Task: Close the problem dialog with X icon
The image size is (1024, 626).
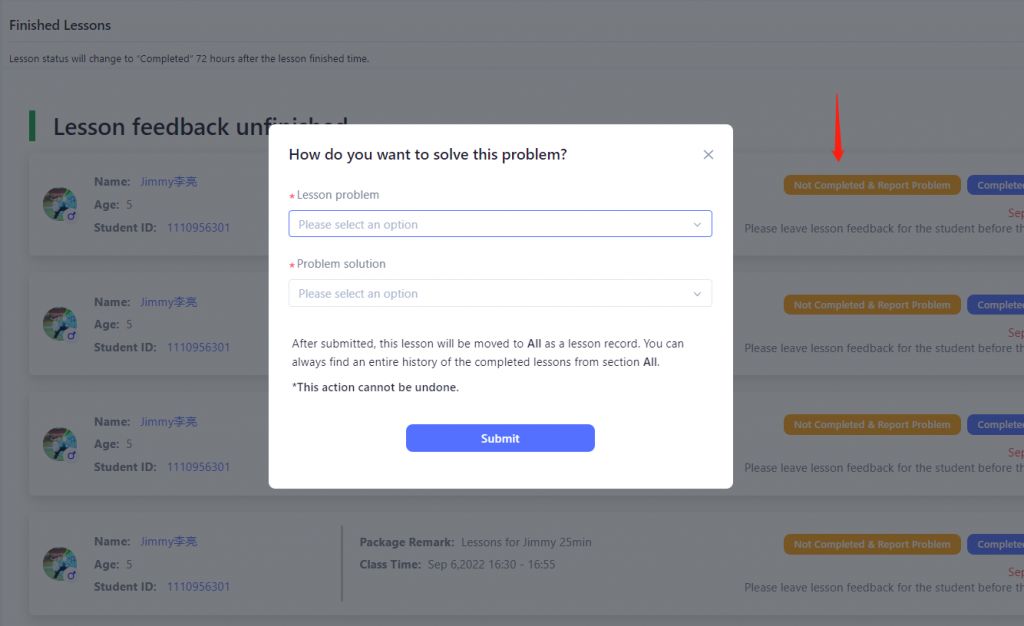Action: [708, 155]
